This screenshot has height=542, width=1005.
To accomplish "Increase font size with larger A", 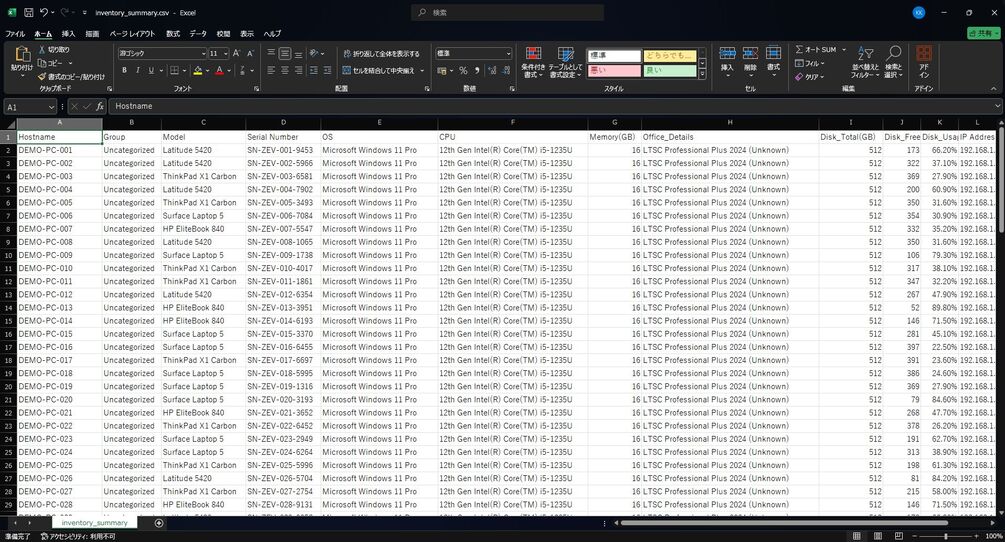I will coord(237,53).
